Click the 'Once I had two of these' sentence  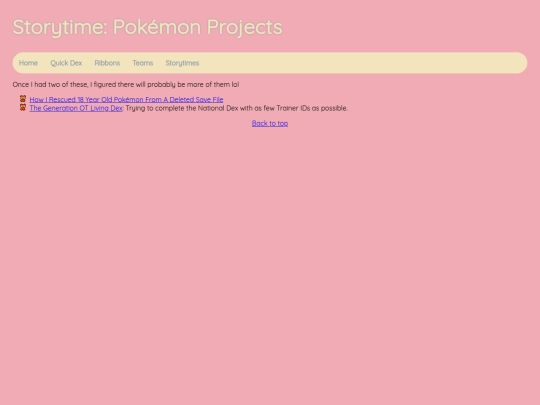126,84
